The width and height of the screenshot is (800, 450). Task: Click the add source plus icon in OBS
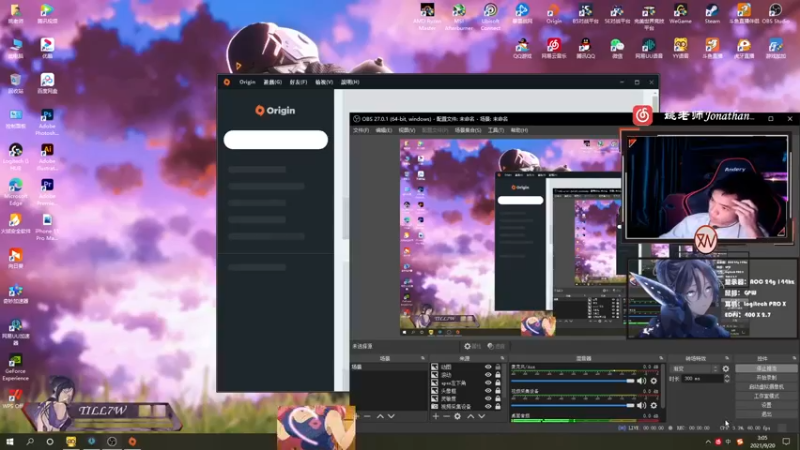(x=436, y=416)
